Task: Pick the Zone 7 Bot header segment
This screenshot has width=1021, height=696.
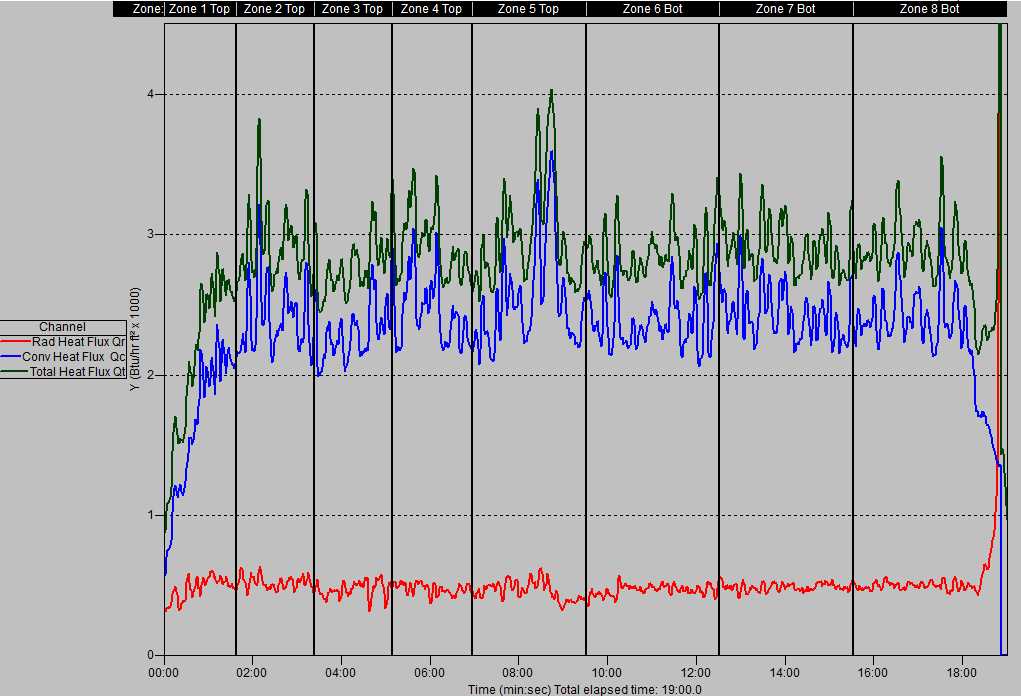Action: [785, 9]
